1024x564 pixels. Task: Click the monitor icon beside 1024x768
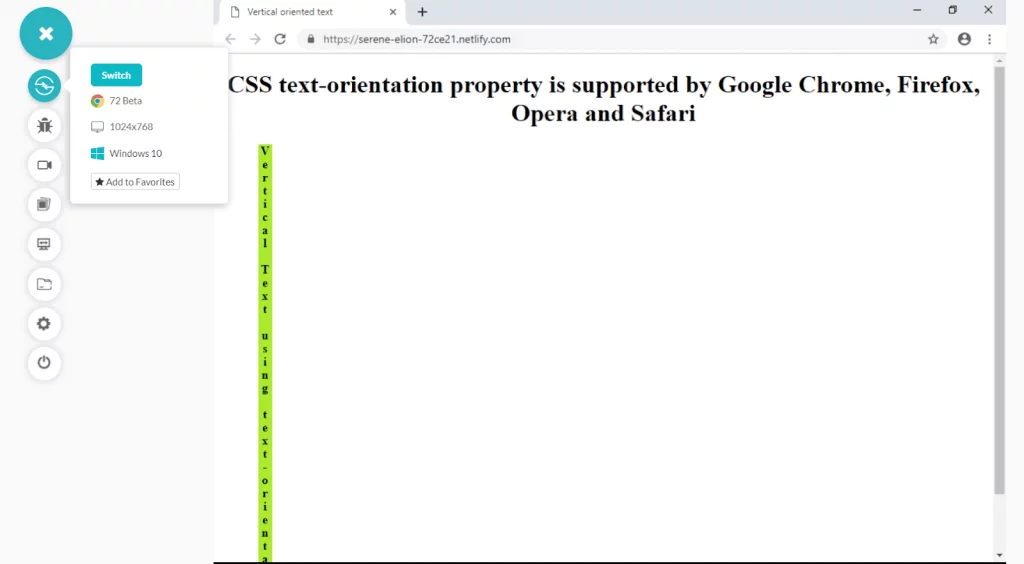point(97,127)
